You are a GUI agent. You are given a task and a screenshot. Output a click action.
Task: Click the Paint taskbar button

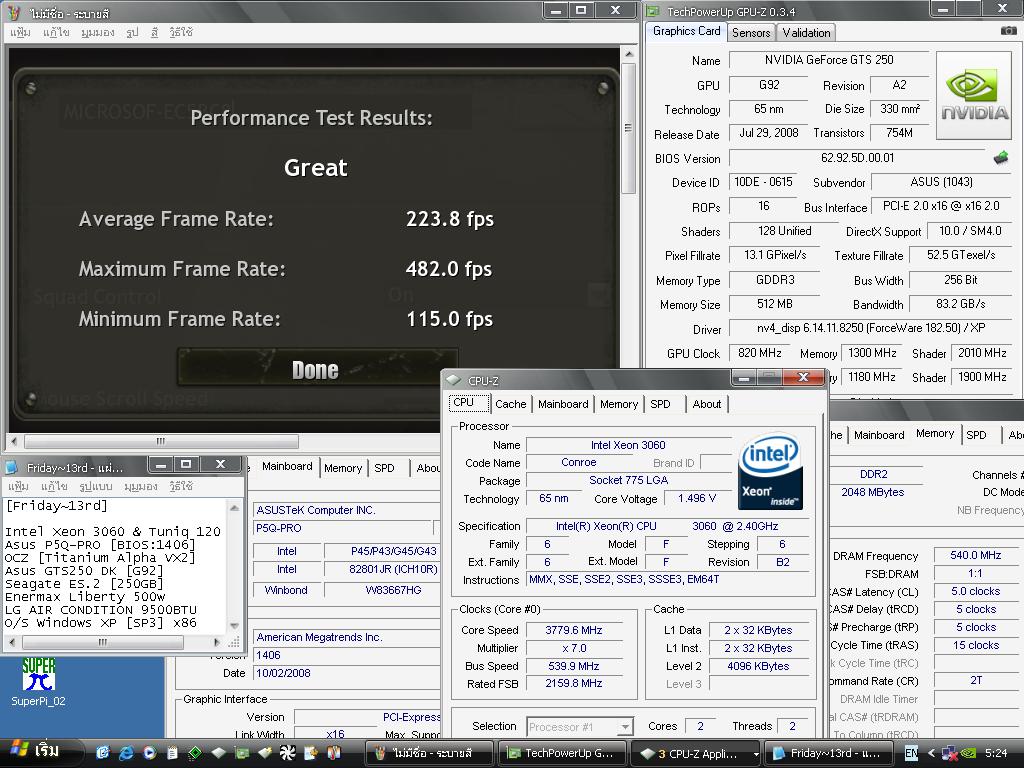pyautogui.click(x=430, y=753)
